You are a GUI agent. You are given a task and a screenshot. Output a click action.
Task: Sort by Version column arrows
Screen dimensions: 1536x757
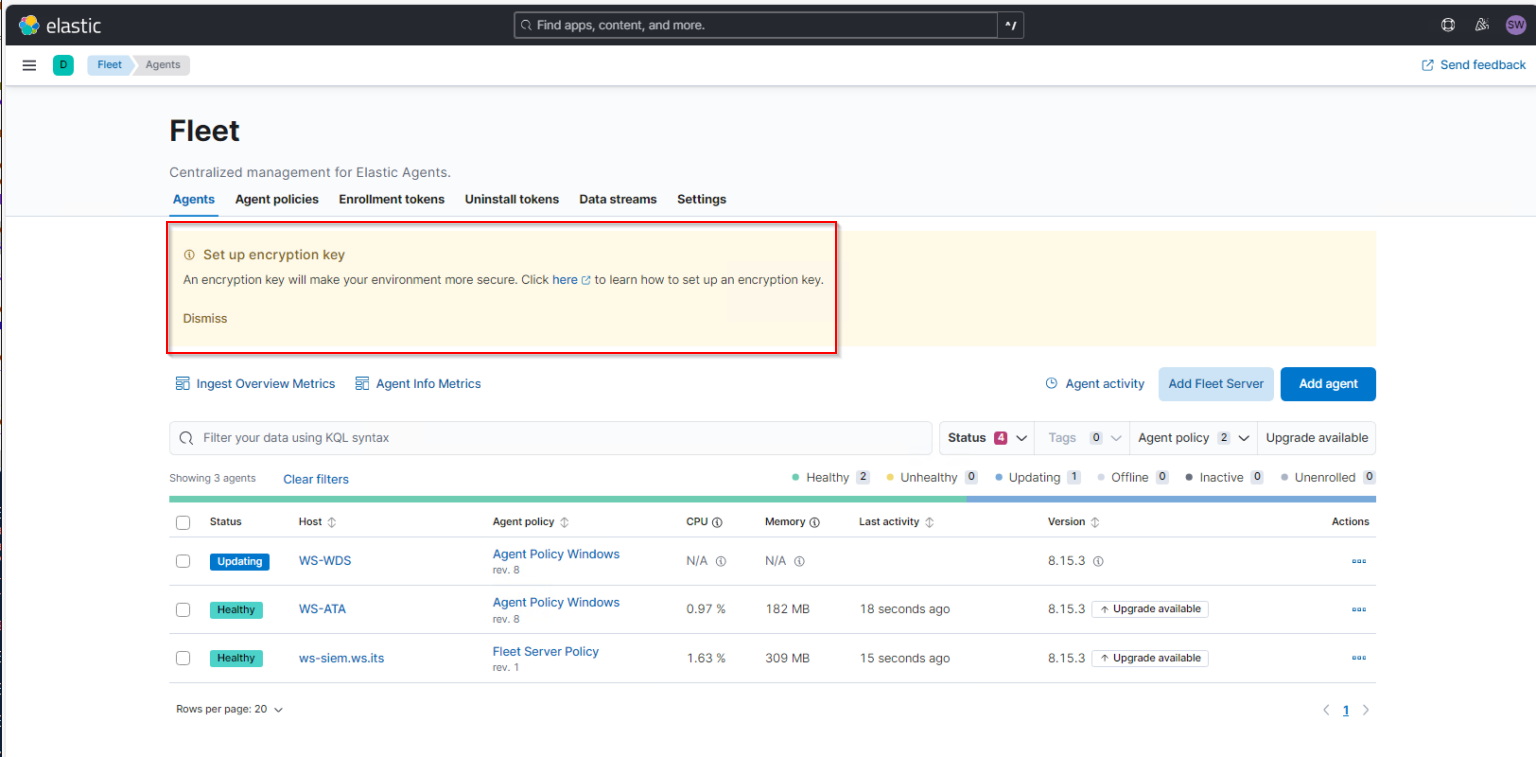click(1095, 522)
